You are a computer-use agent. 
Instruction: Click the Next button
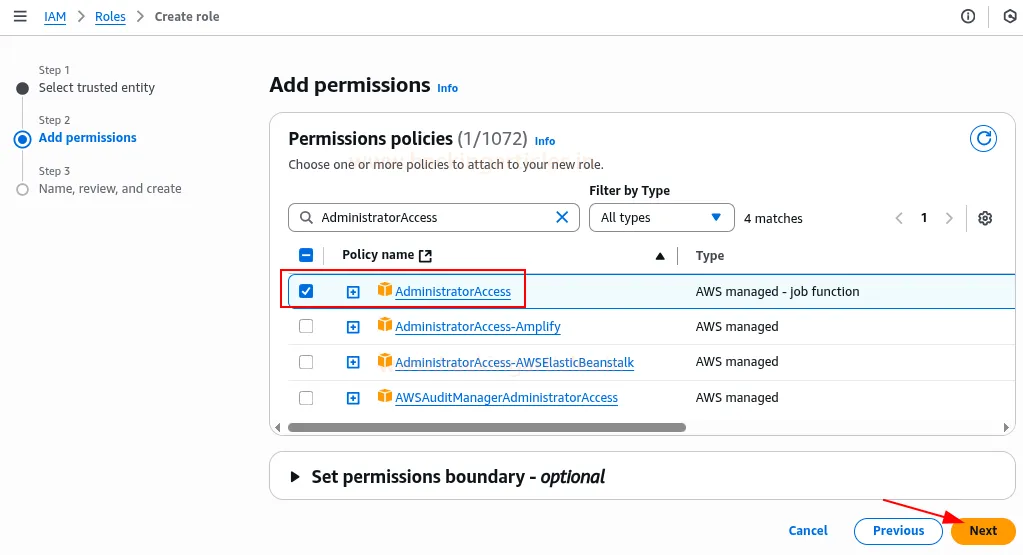tap(983, 531)
